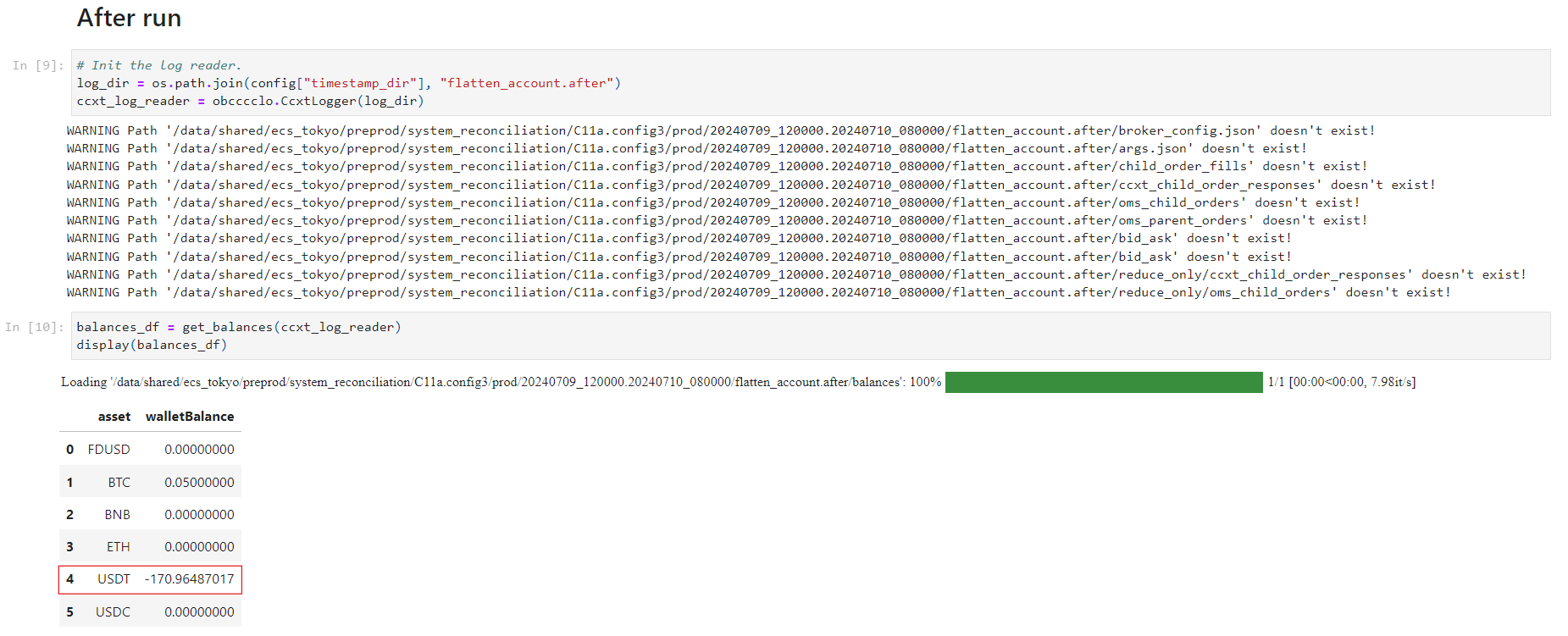Image resolution: width=1568 pixels, height=636 pixels.
Task: Click the oms_parent_orders warning line
Action: tap(718, 220)
